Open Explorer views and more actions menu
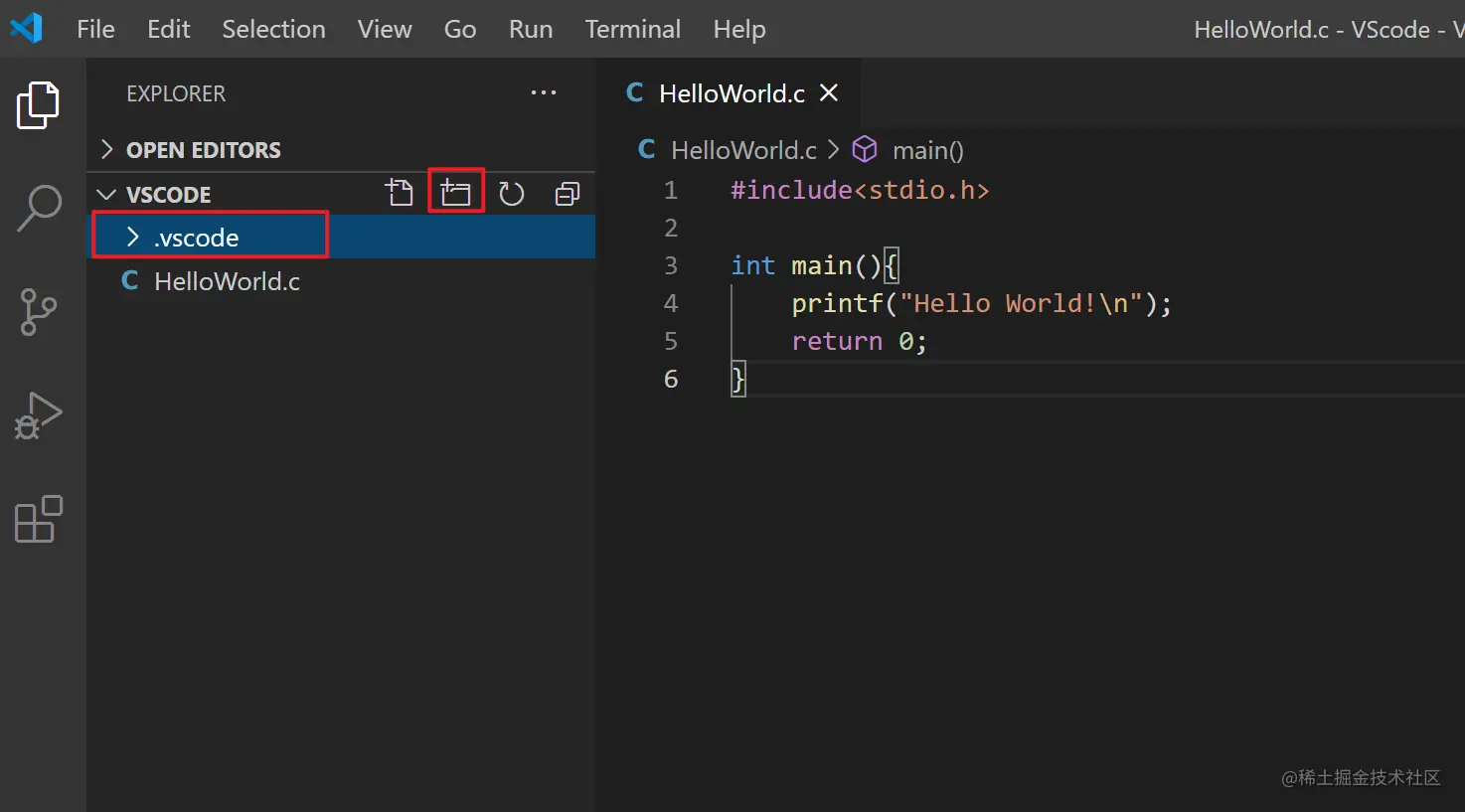The height and width of the screenshot is (812, 1465). (x=544, y=92)
